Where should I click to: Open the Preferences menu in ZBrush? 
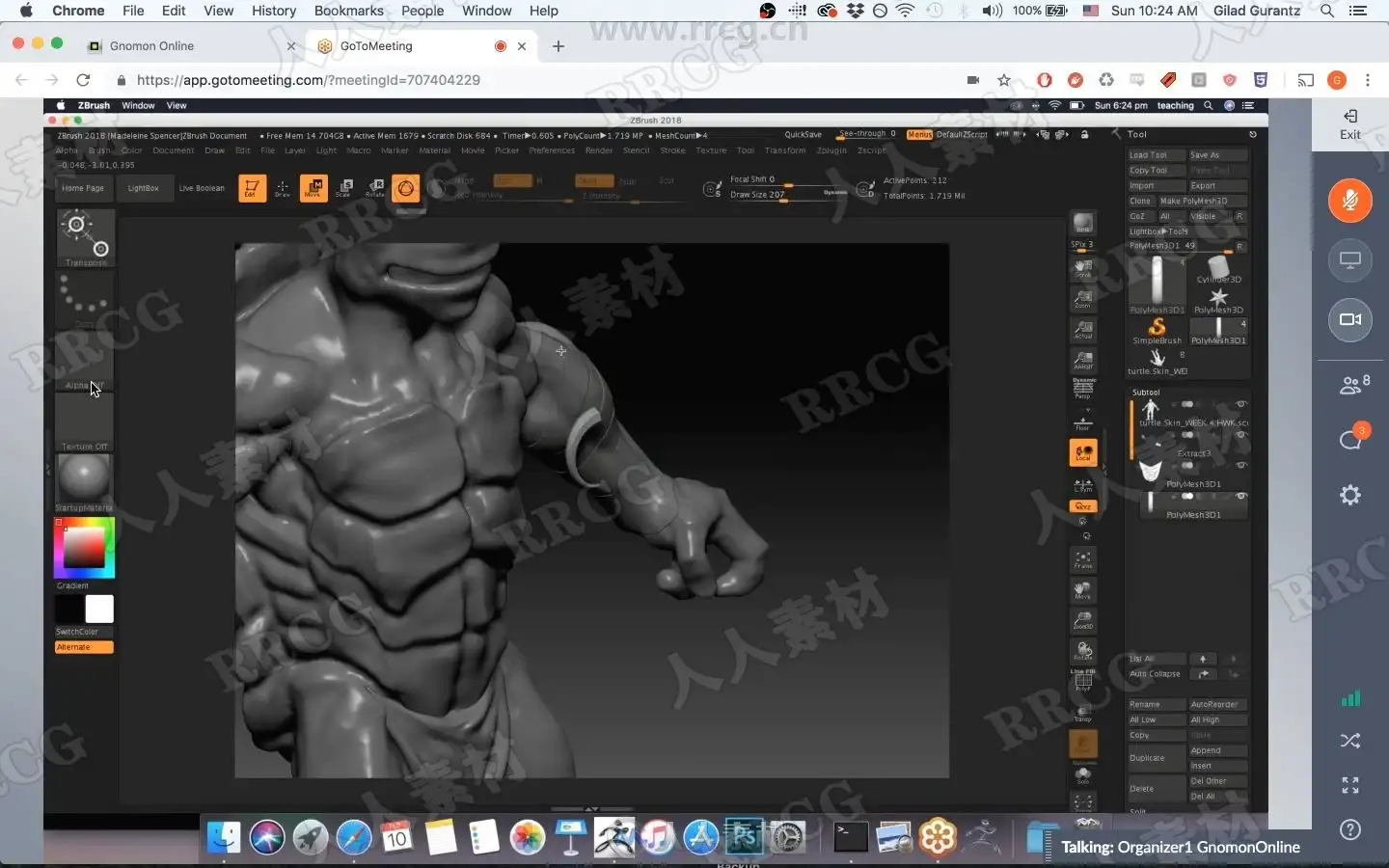(552, 150)
